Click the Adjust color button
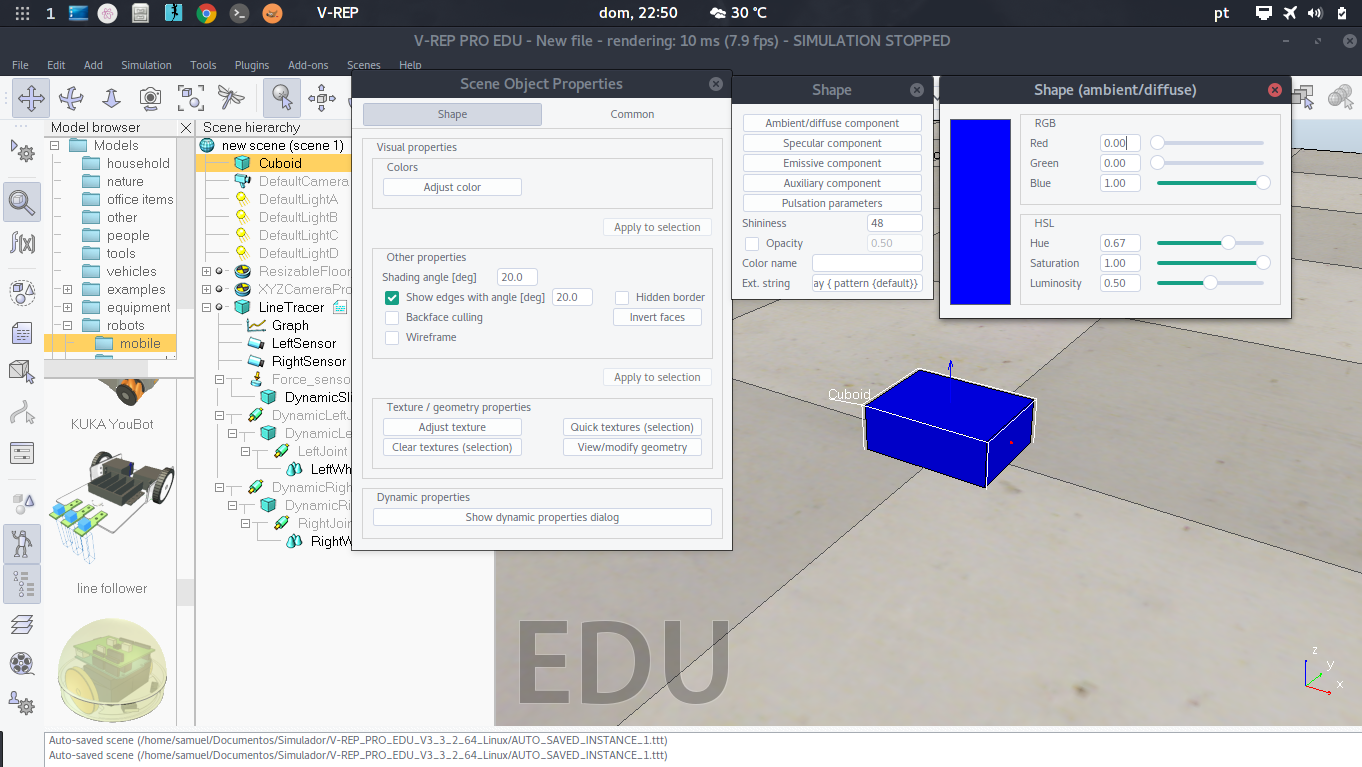Image resolution: width=1362 pixels, height=767 pixels. [452, 187]
